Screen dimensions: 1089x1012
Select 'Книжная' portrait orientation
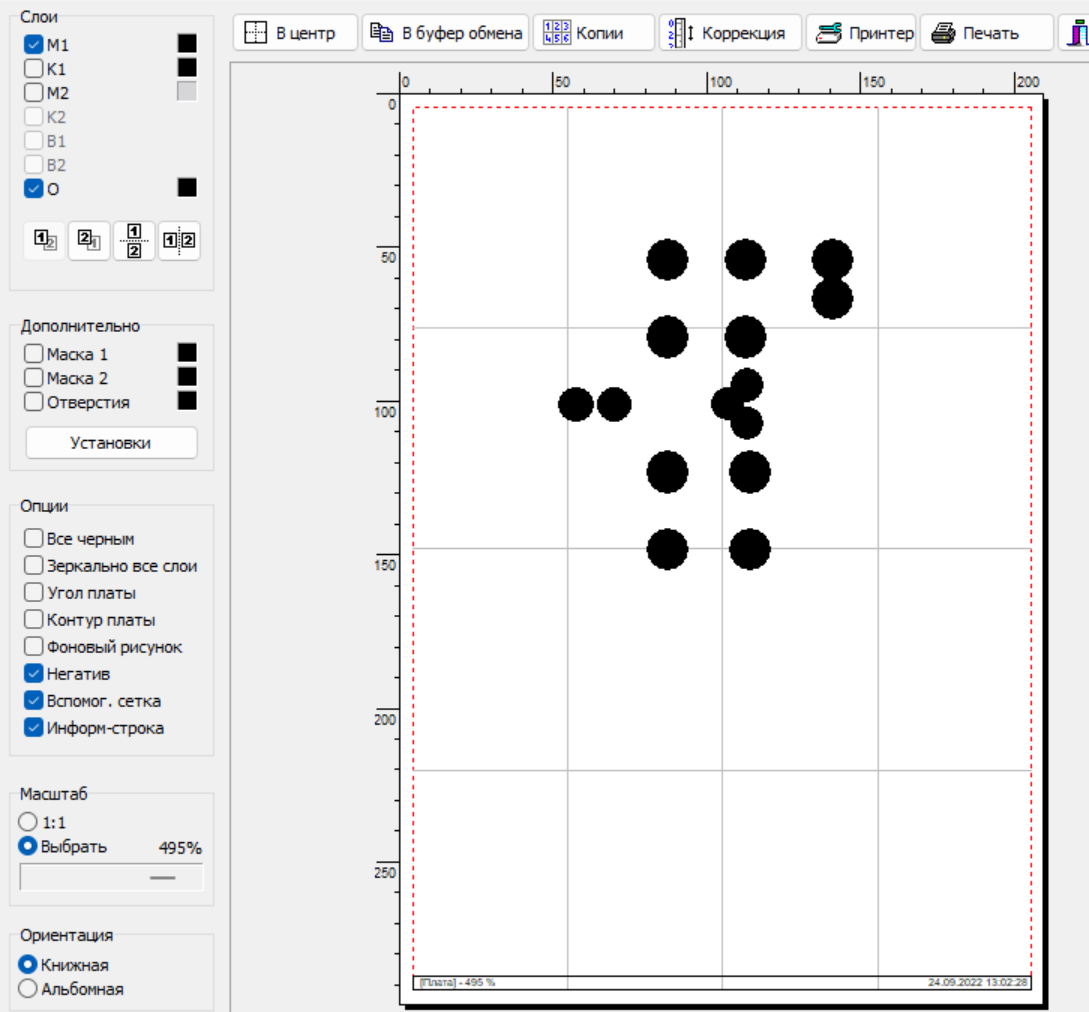click(28, 964)
